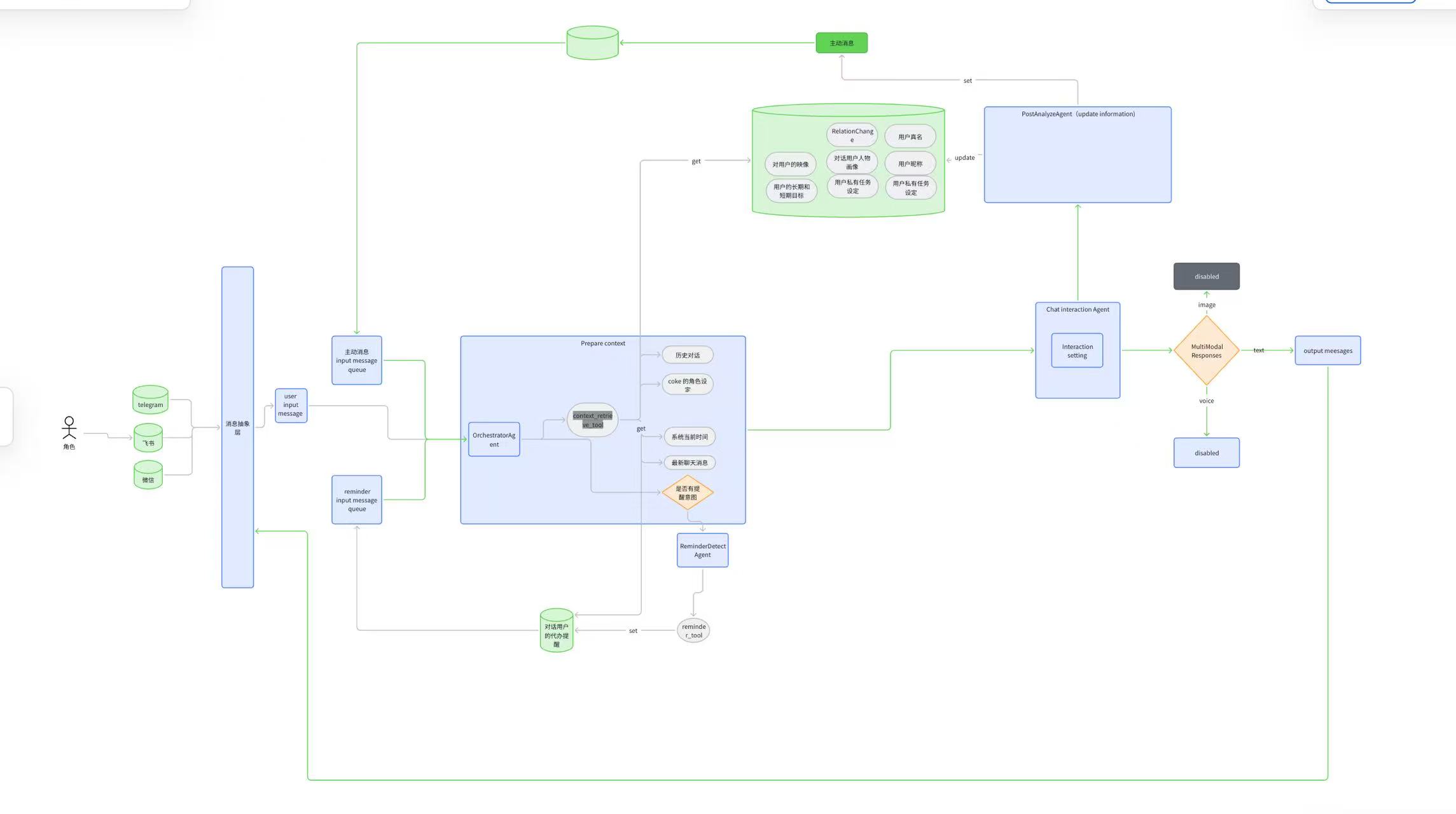
Task: Select the Interaction setting box
Action: (1077, 350)
